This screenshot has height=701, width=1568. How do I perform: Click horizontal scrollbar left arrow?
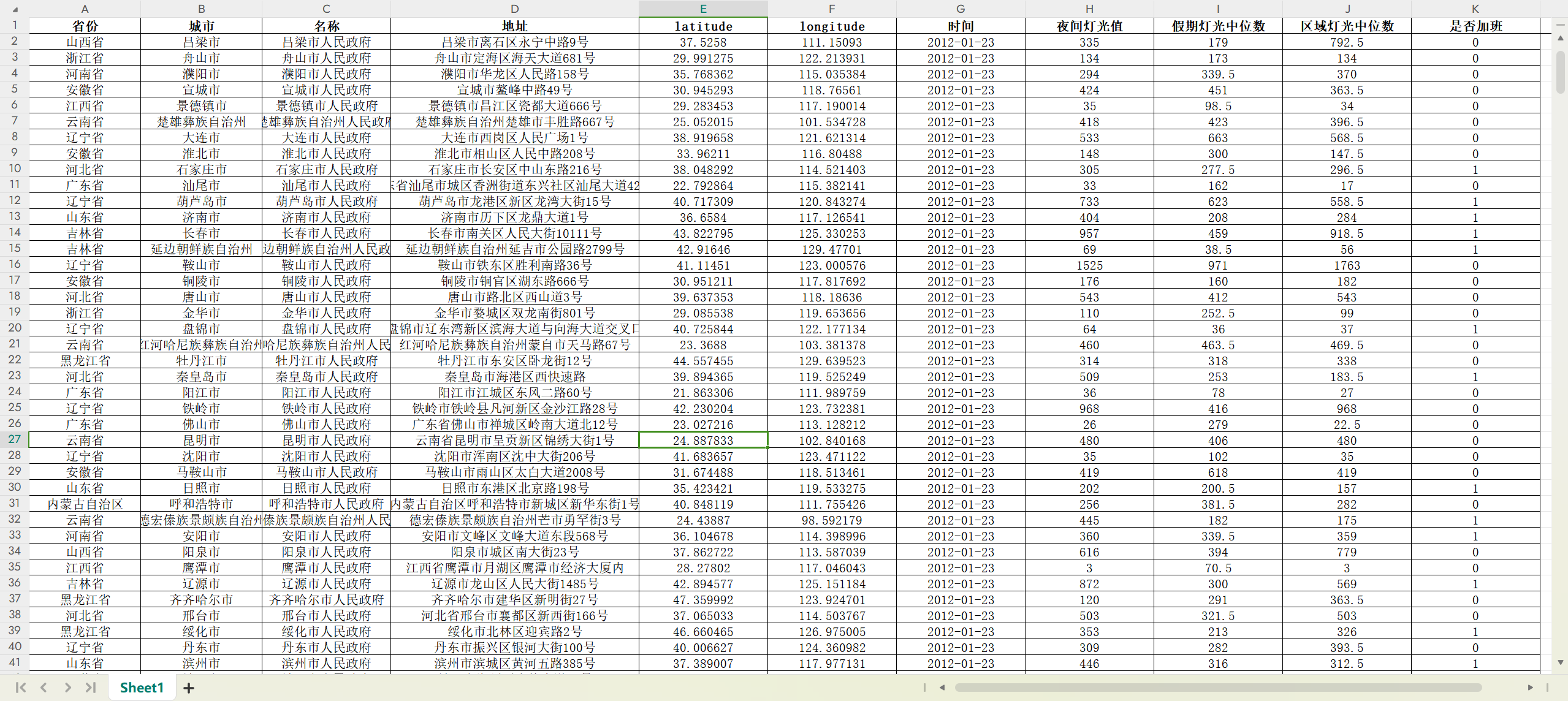click(x=942, y=688)
